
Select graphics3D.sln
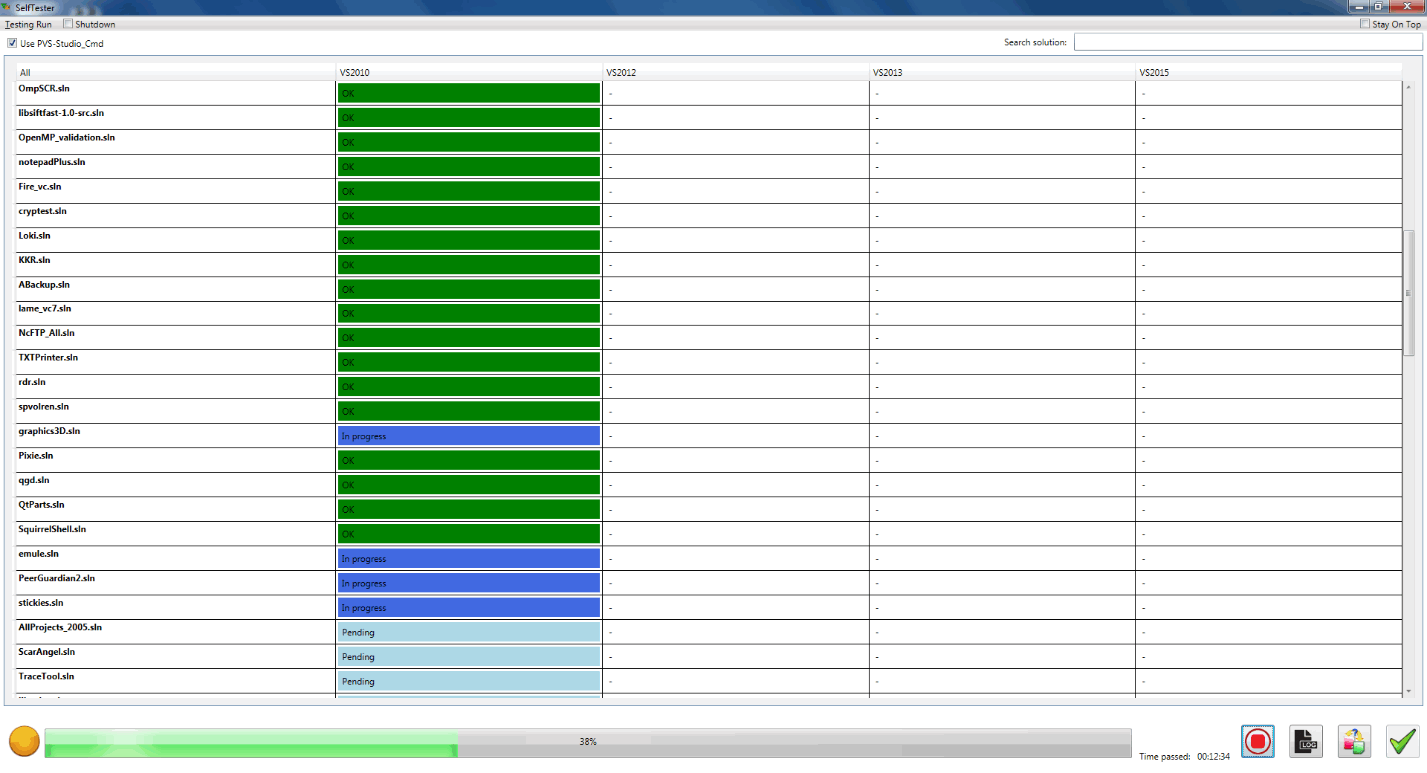coord(709,436)
